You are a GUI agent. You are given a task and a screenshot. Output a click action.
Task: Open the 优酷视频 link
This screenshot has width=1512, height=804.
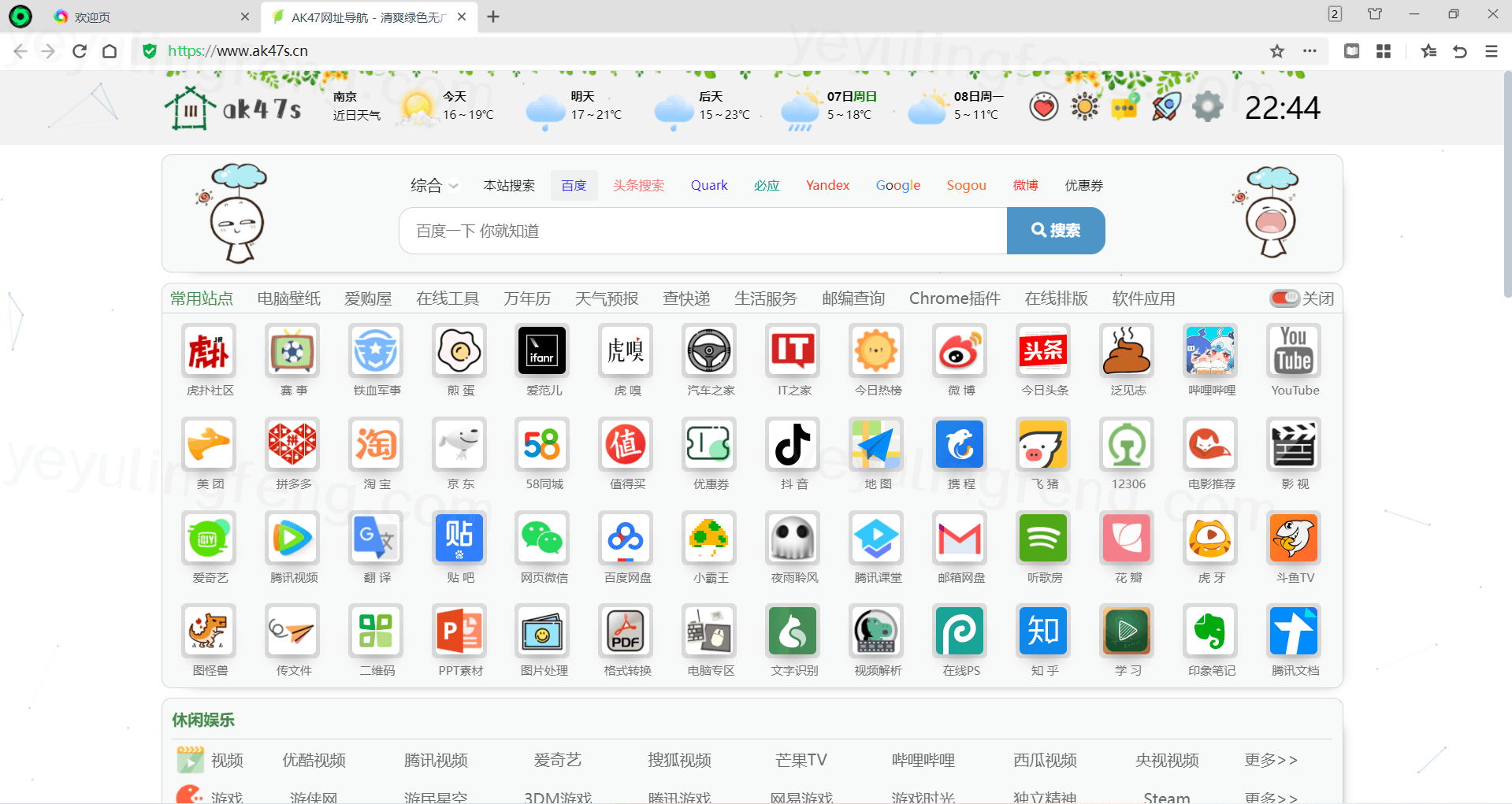(314, 760)
